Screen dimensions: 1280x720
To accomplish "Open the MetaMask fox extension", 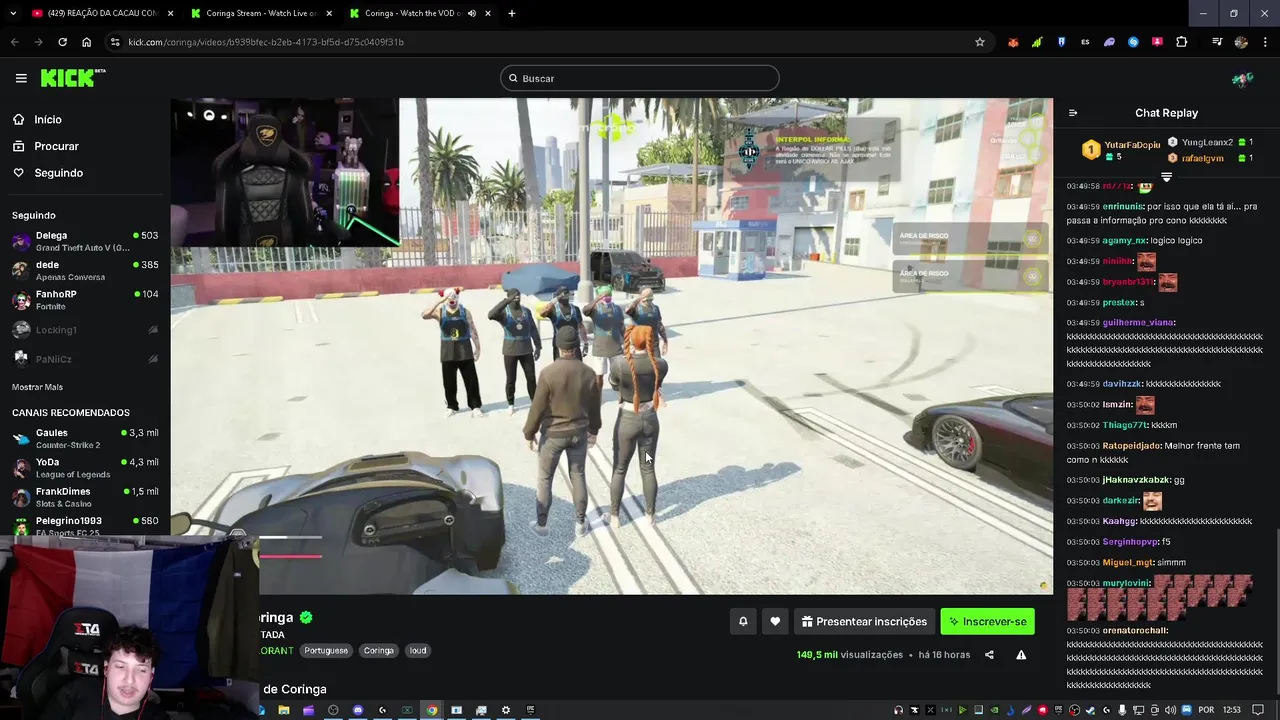I will [1013, 42].
